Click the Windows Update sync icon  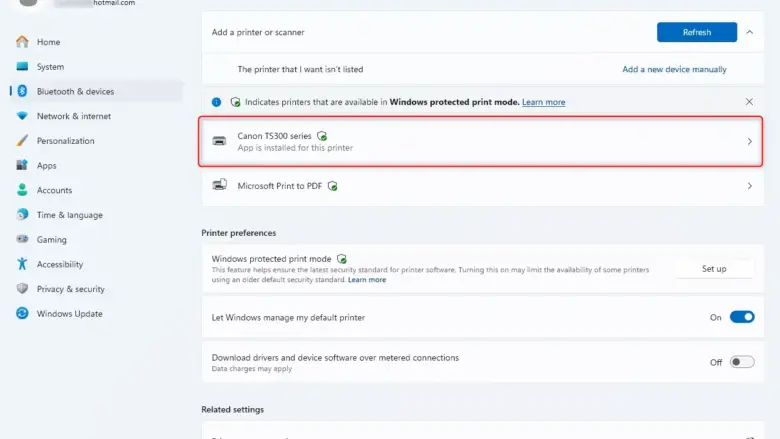coord(22,313)
